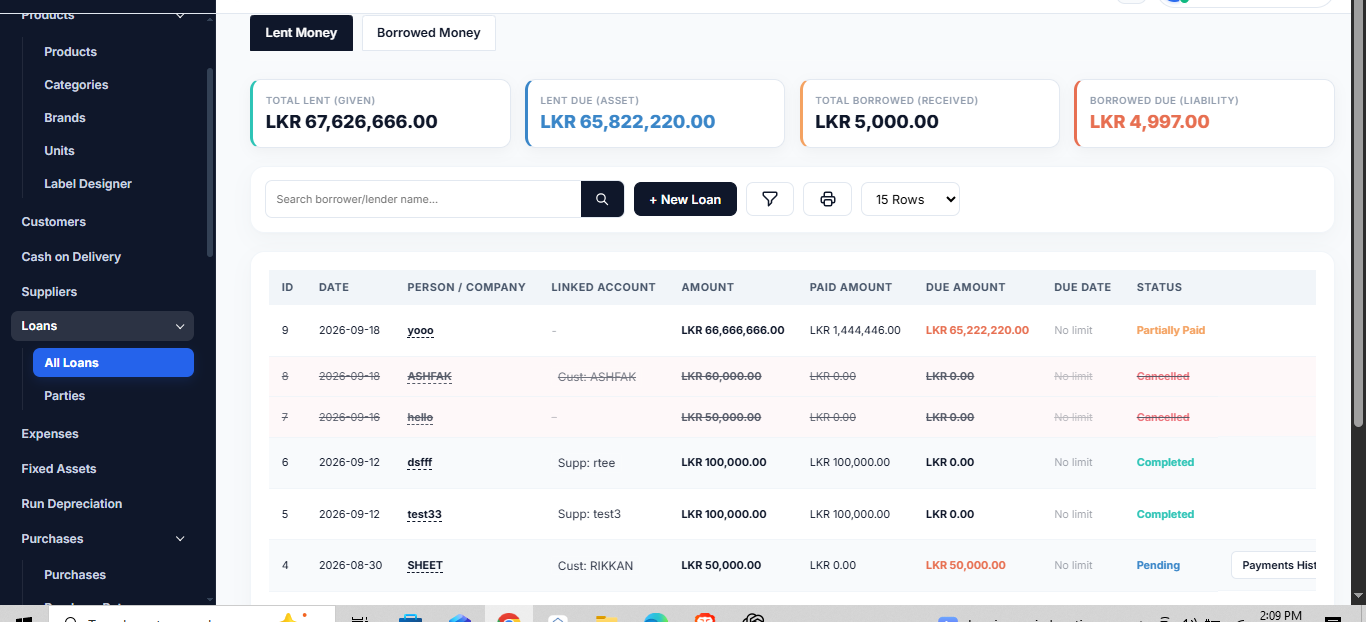Click the PAID AMOUNT column header
Viewport: 1366px width, 622px height.
coord(851,287)
